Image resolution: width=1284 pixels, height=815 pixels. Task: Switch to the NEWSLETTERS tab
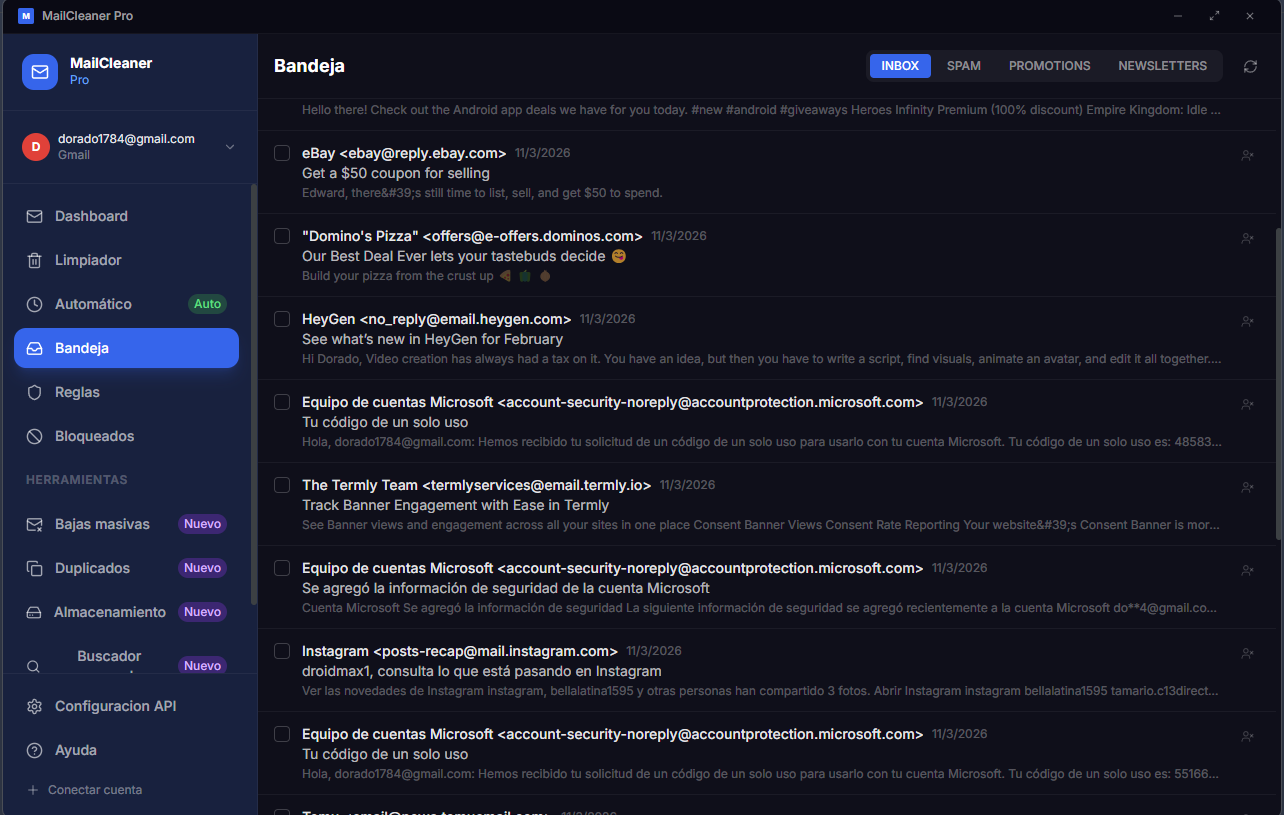click(1162, 66)
